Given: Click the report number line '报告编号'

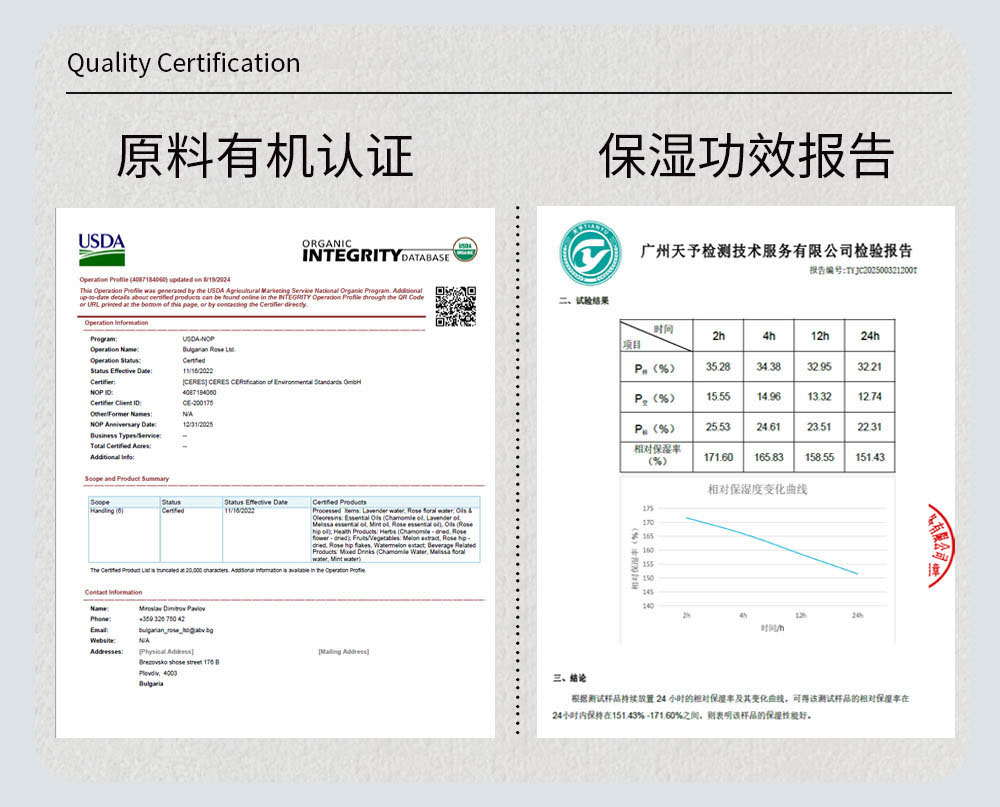Looking at the screenshot, I should coord(863,270).
